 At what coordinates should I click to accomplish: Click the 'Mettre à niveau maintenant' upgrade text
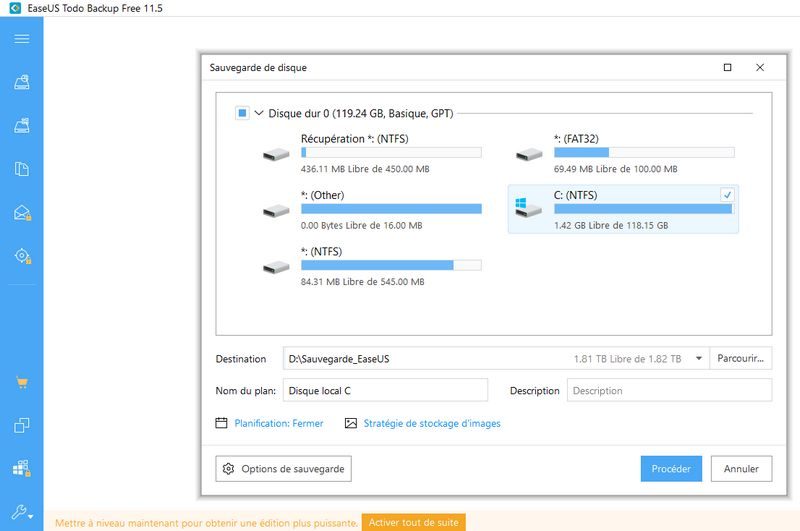coord(206,523)
